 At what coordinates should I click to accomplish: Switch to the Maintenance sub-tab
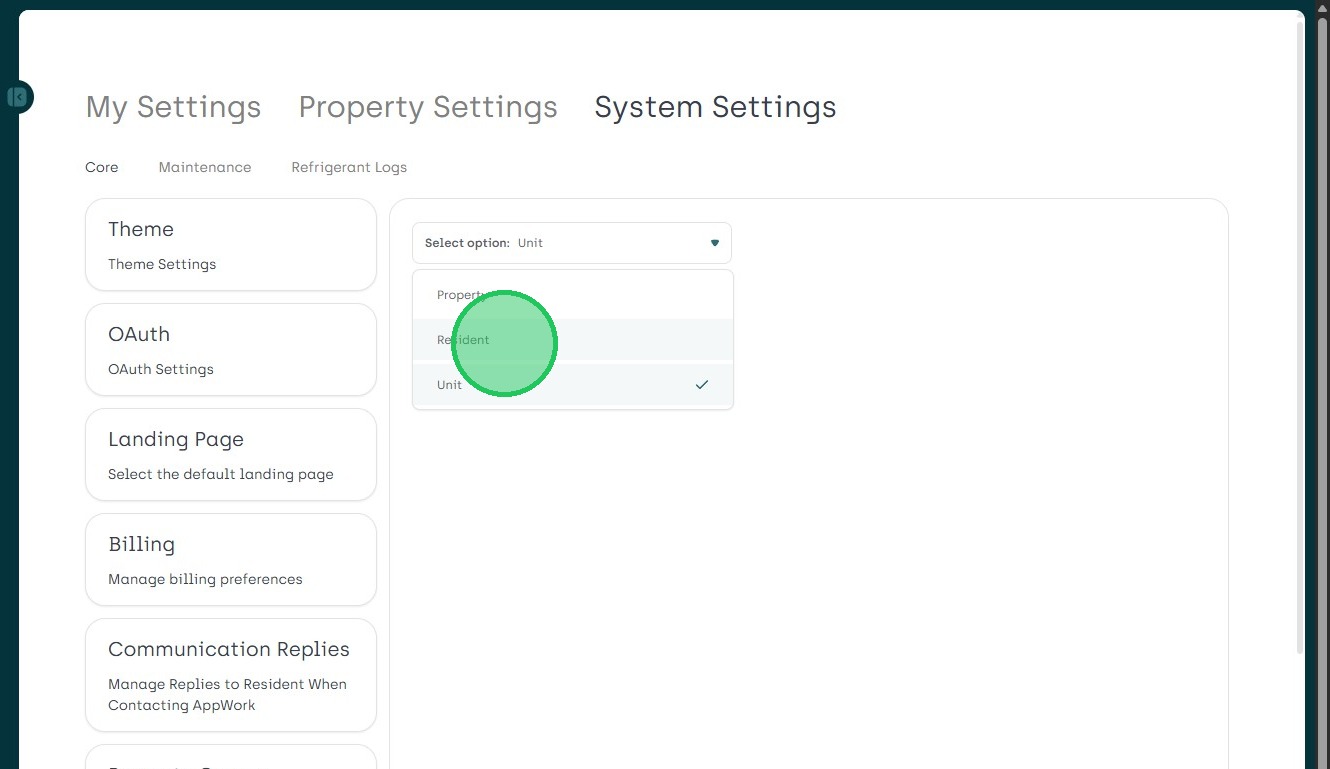point(205,167)
